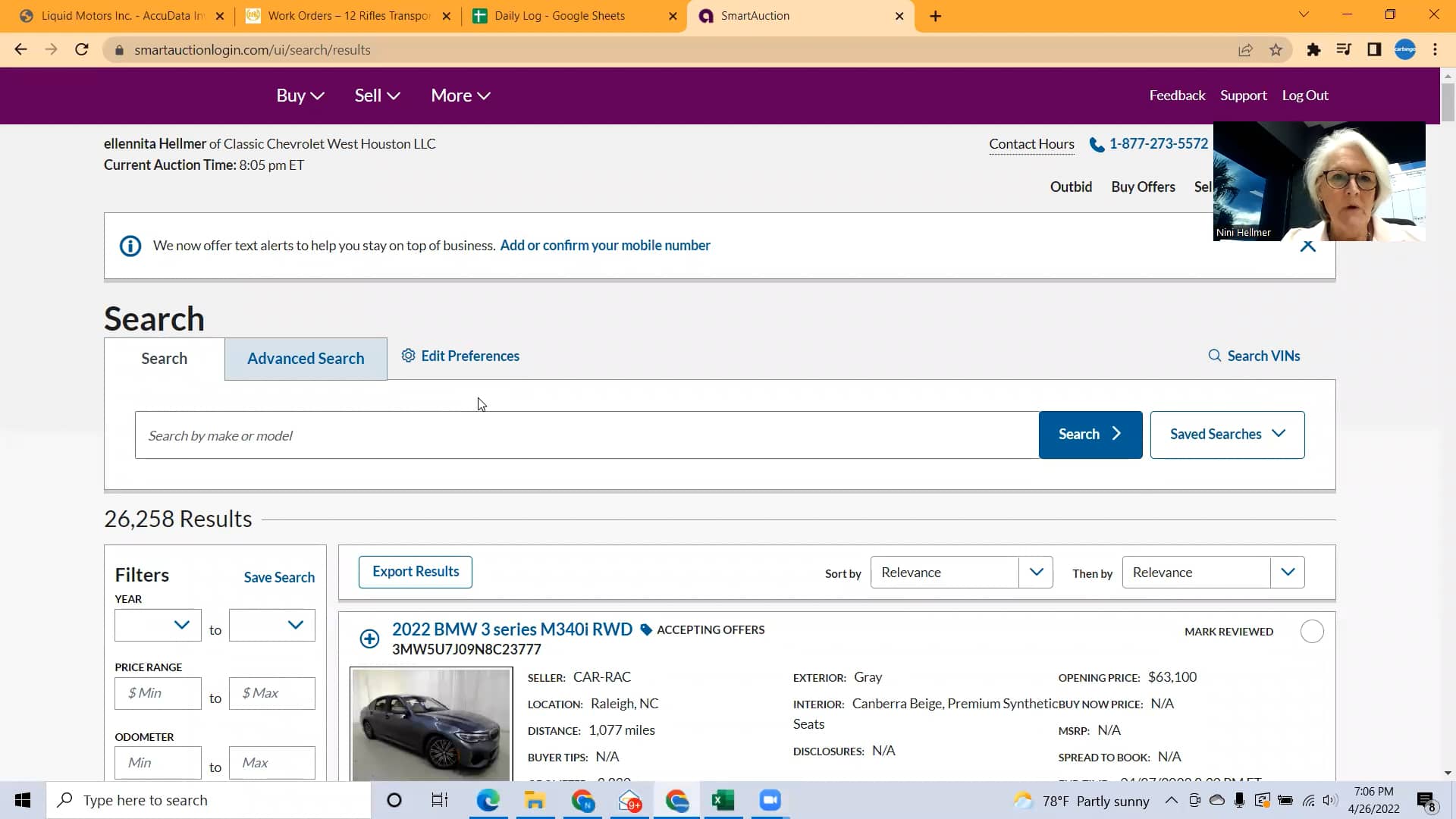Screen dimensions: 1456x819
Task: Click the Save Search link
Action: [279, 577]
